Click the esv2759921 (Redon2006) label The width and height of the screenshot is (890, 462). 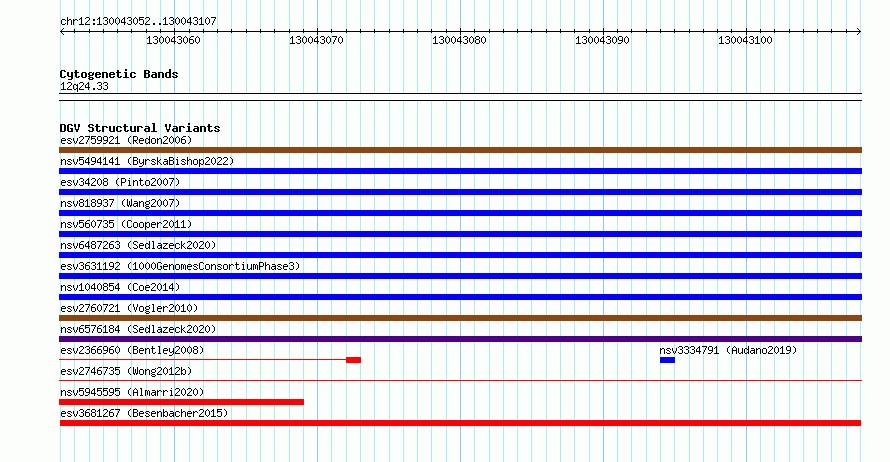tap(126, 140)
